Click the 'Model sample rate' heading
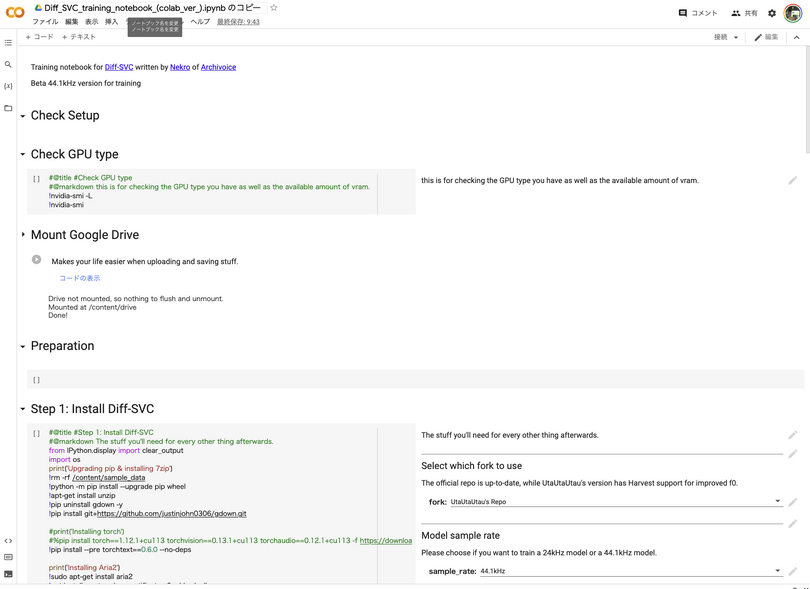810x589 pixels. point(460,536)
